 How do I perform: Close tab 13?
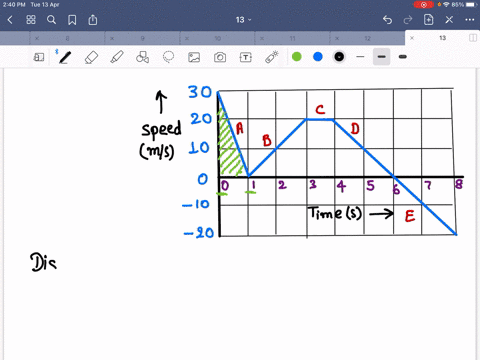(412, 38)
